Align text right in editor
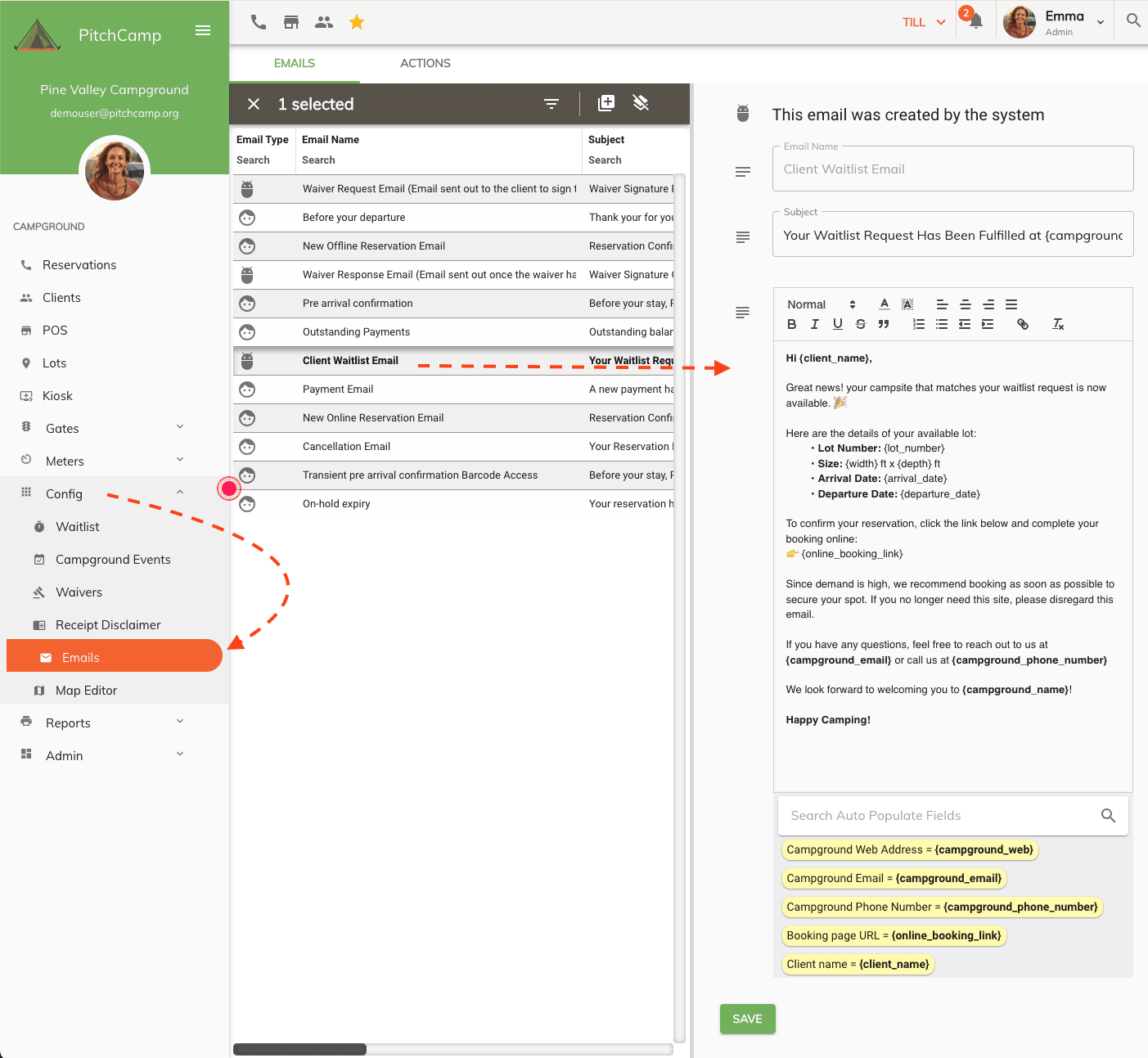 pyautogui.click(x=988, y=304)
